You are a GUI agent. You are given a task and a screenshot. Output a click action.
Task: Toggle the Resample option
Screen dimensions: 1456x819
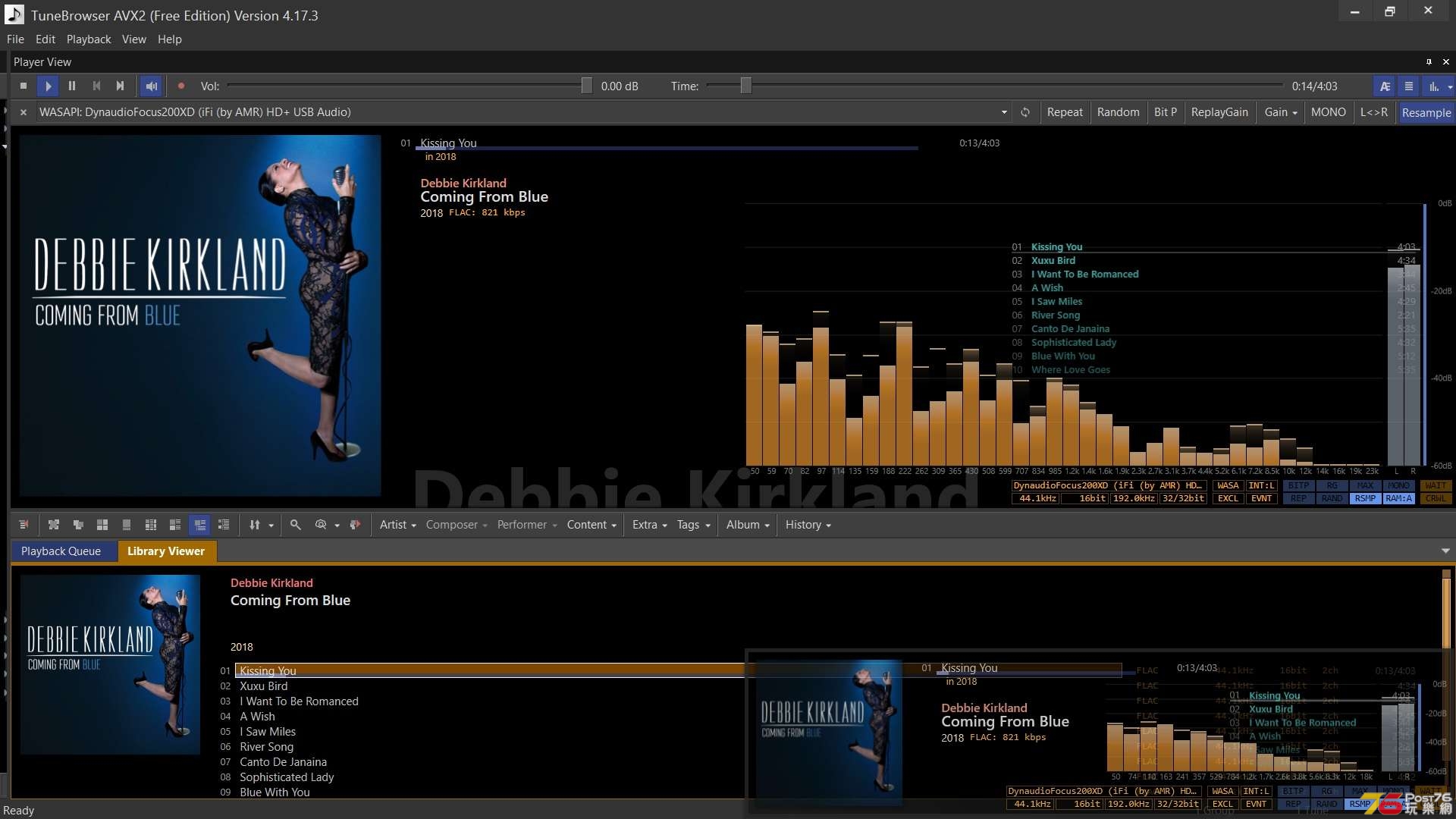click(1426, 112)
